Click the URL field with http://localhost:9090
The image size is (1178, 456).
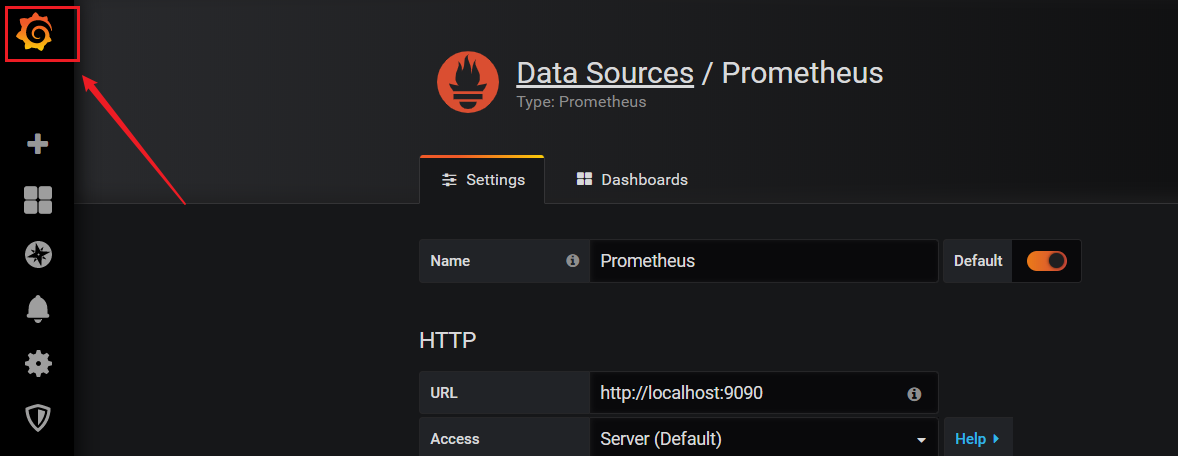pos(763,392)
